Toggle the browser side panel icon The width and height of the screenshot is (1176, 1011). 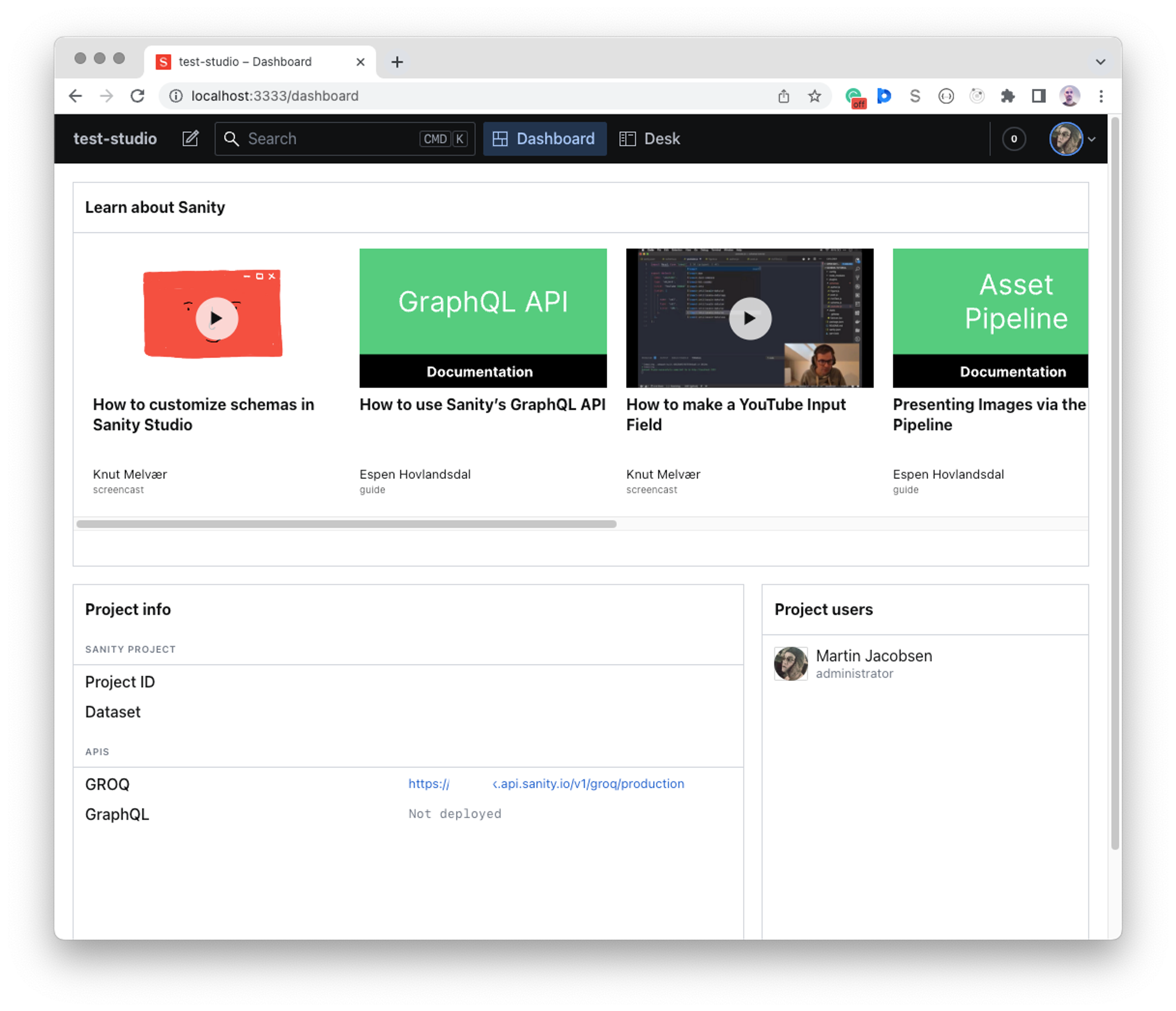coord(1039,96)
